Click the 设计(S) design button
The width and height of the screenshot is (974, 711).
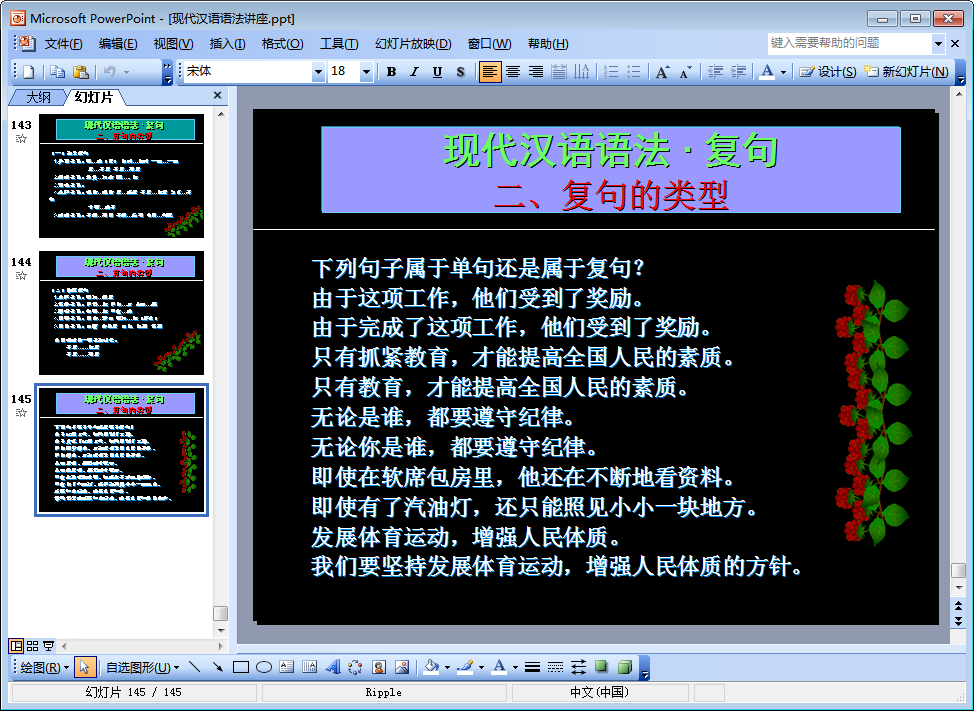pos(828,72)
